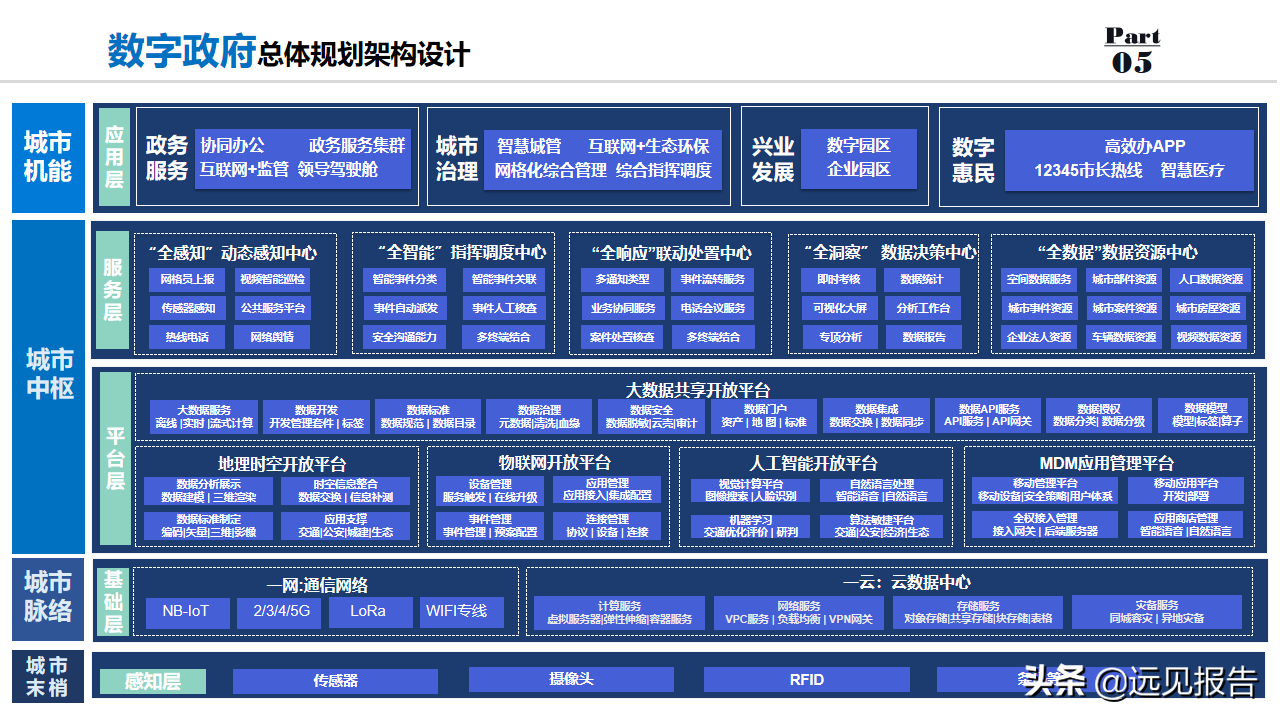Click 12345市长热线 text
This screenshot has height=720, width=1280.
point(1088,170)
